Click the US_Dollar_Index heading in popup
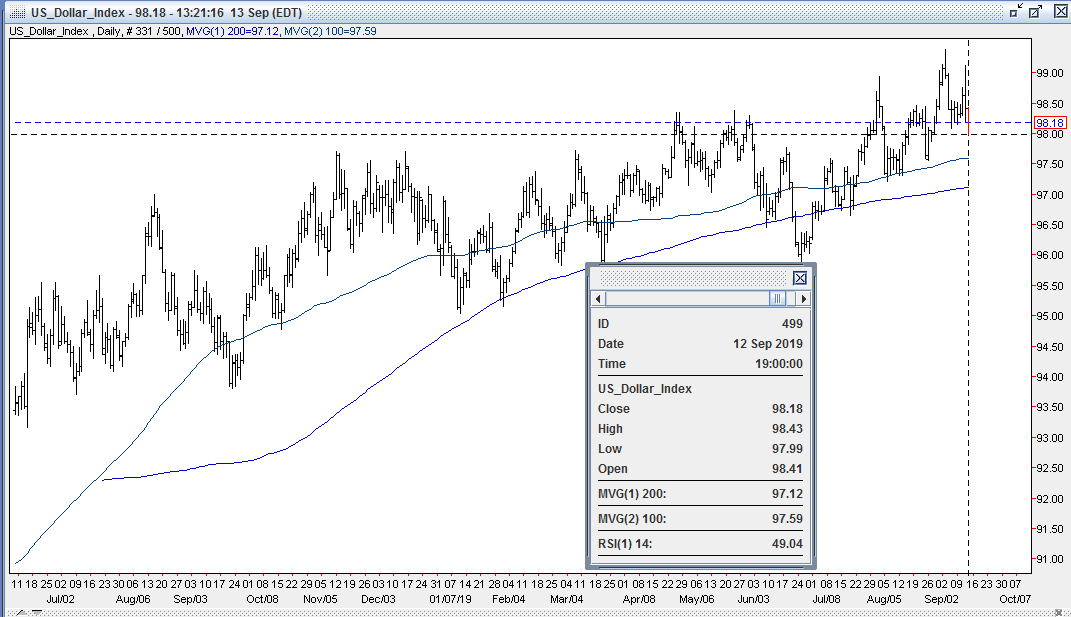The width and height of the screenshot is (1071, 617). [x=645, y=389]
